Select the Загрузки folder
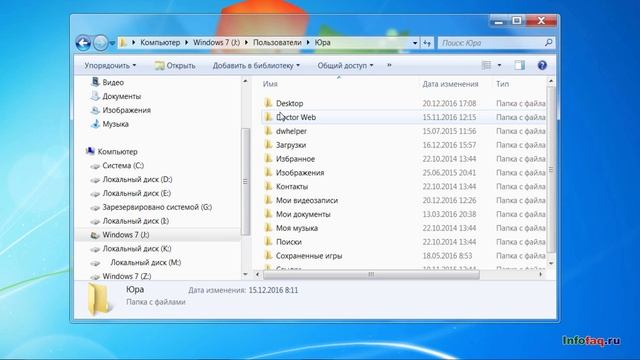Viewport: 640px width, 360px height. tap(291, 145)
